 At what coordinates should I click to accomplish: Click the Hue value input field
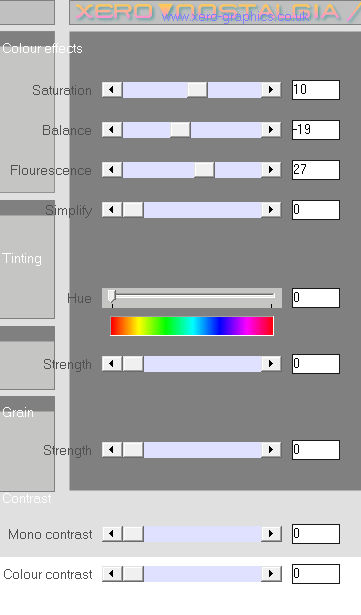[x=316, y=298]
